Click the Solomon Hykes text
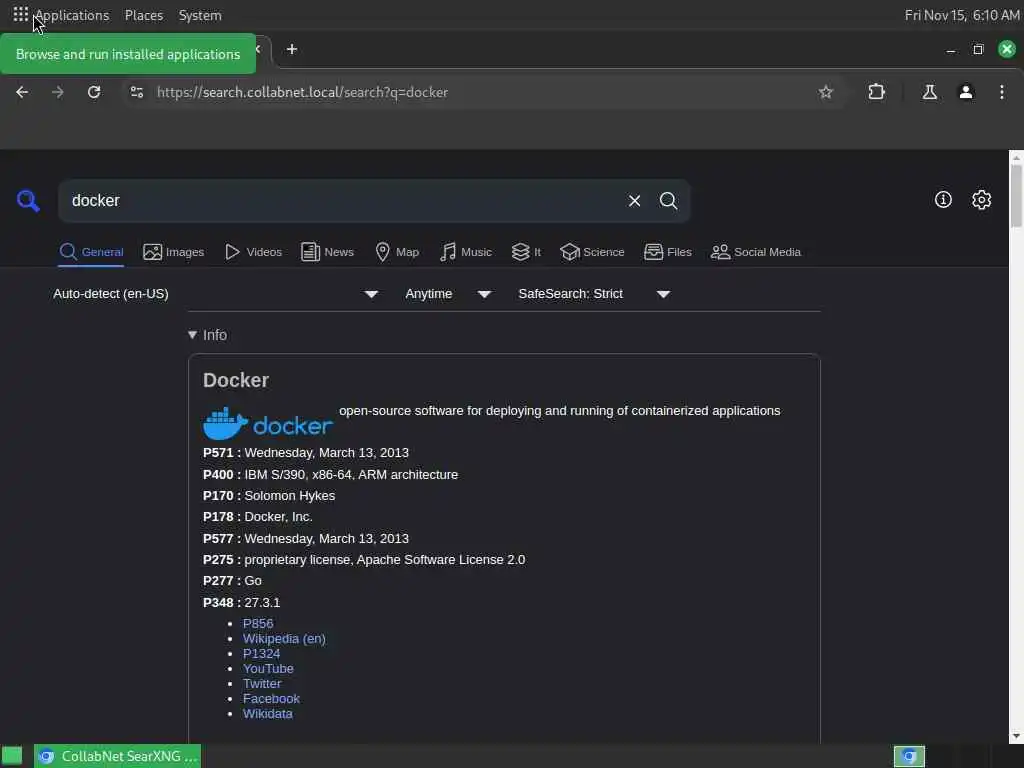Screen dimensions: 1024x768 click(289, 496)
